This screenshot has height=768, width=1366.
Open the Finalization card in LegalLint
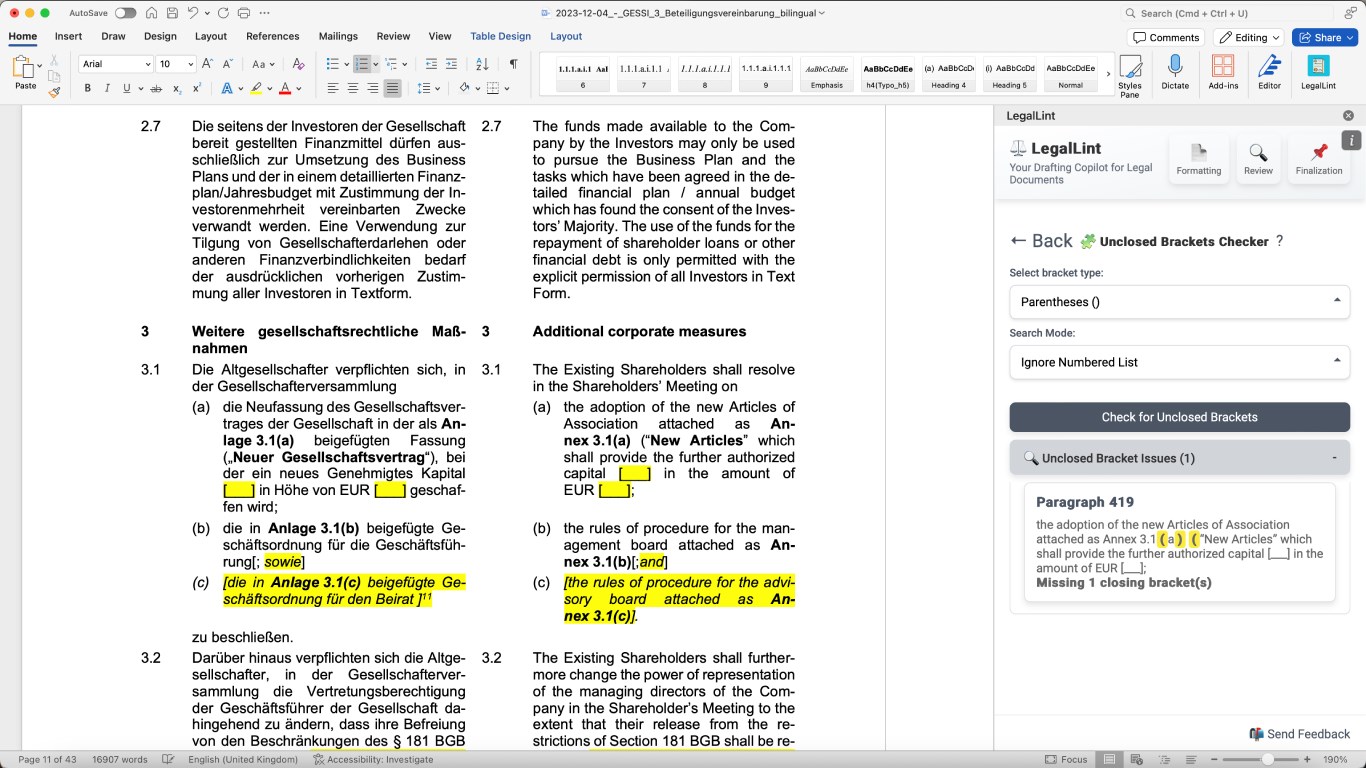[1319, 159]
